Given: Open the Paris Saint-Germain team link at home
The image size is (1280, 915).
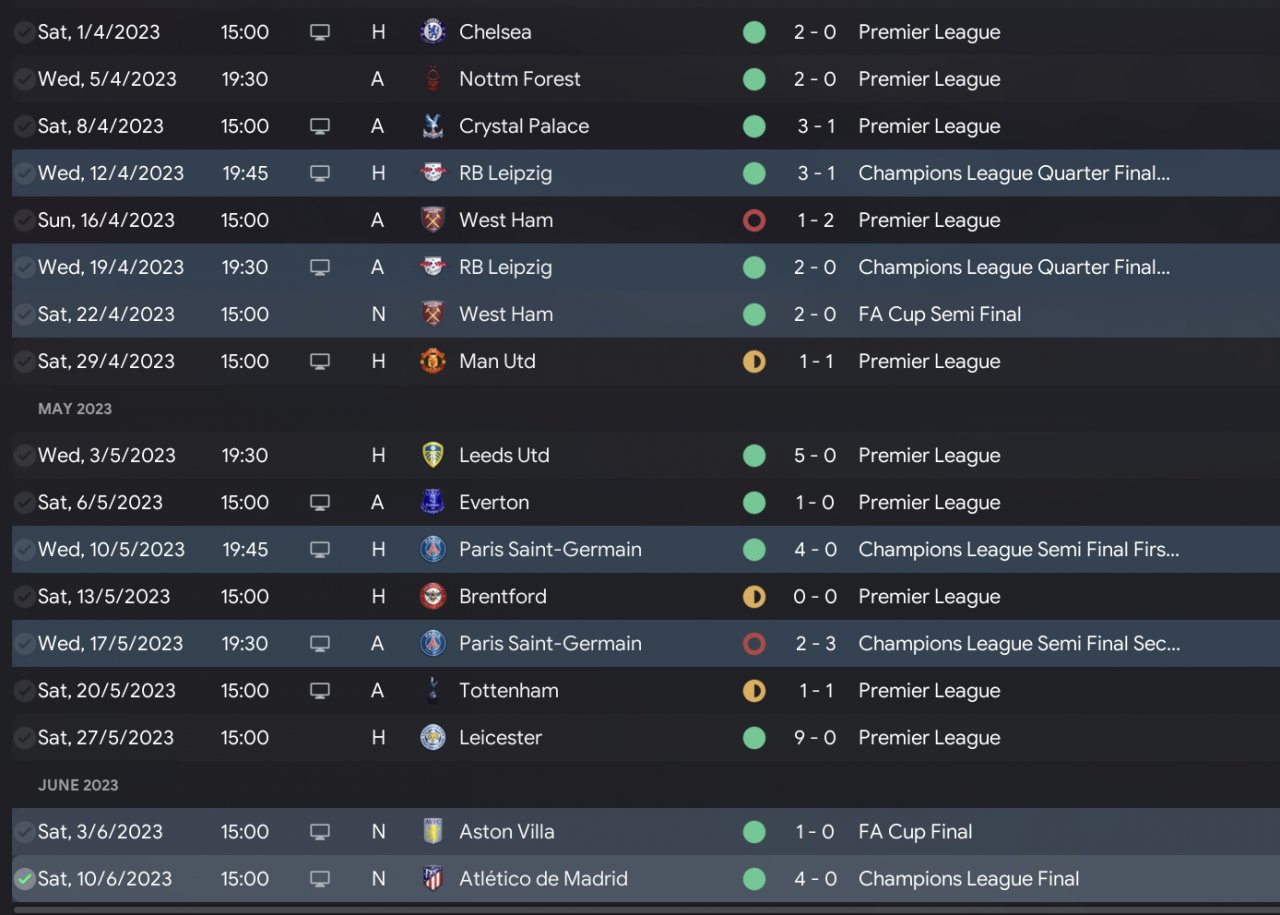Looking at the screenshot, I should 550,549.
